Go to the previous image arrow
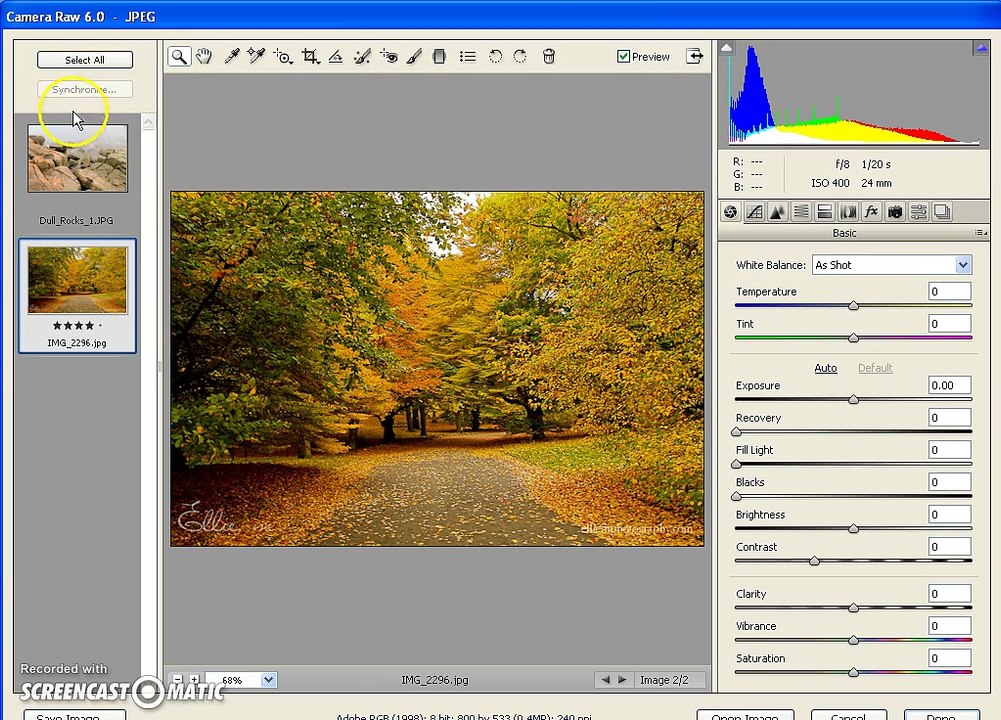 [605, 680]
